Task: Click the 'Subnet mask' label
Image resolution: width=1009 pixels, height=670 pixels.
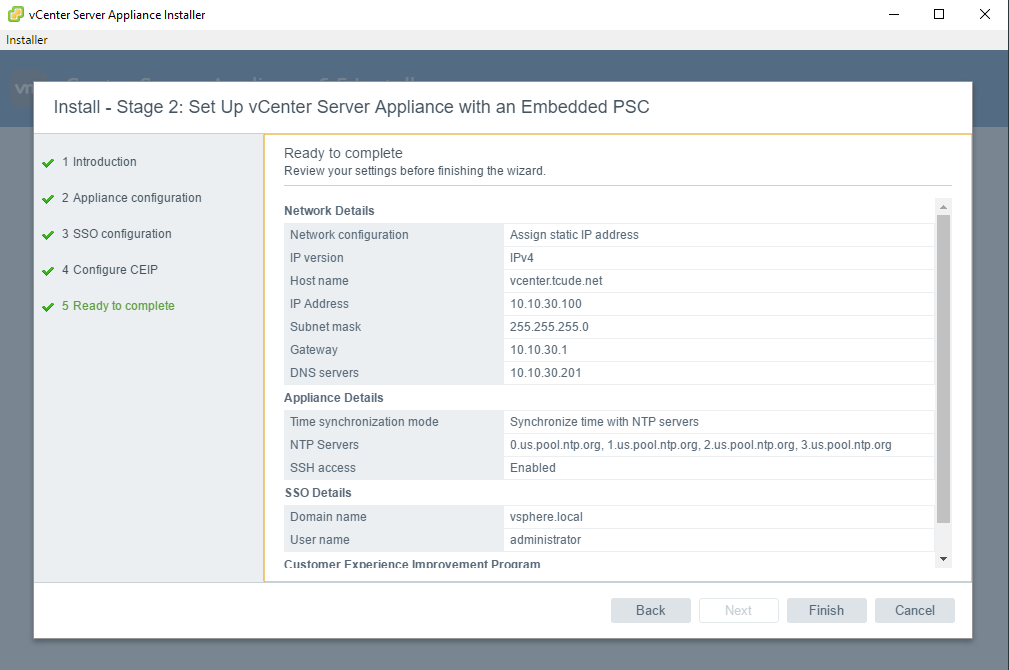Action: pyautogui.click(x=325, y=327)
